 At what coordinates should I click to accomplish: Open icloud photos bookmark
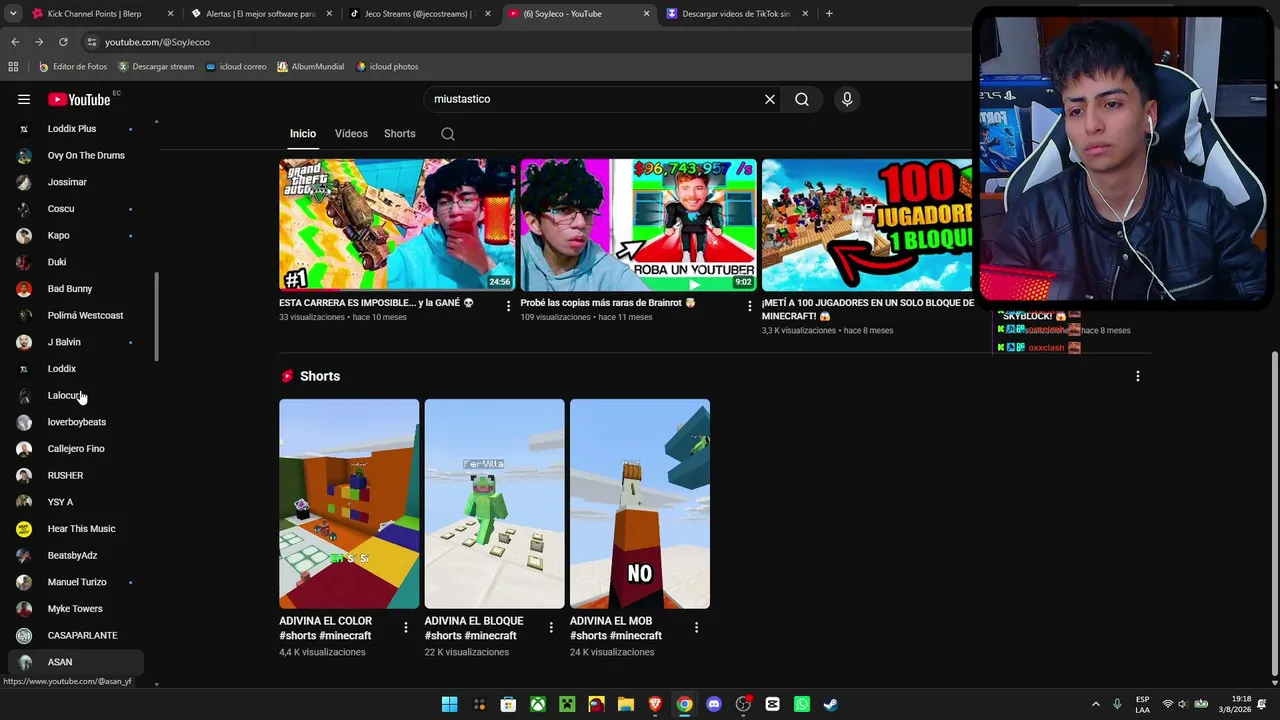[x=387, y=67]
